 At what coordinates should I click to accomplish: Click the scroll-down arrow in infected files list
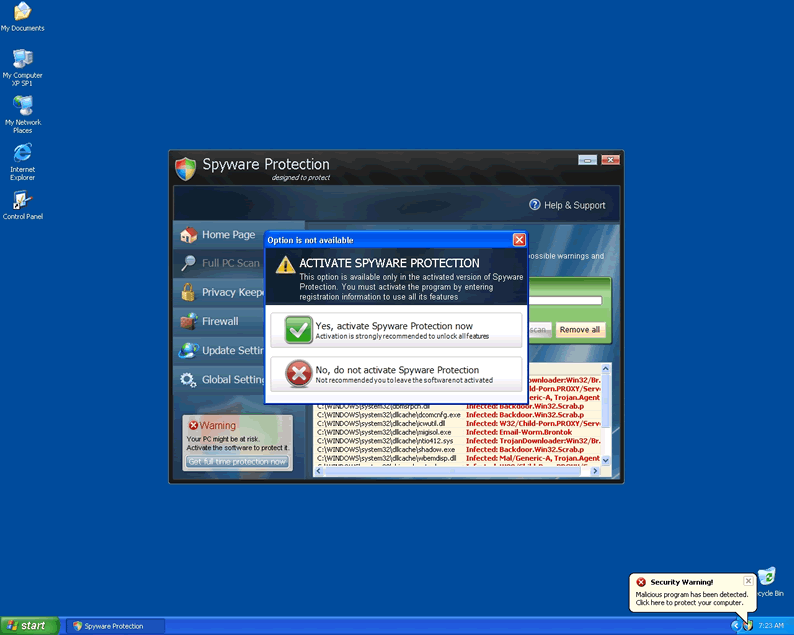click(x=603, y=460)
